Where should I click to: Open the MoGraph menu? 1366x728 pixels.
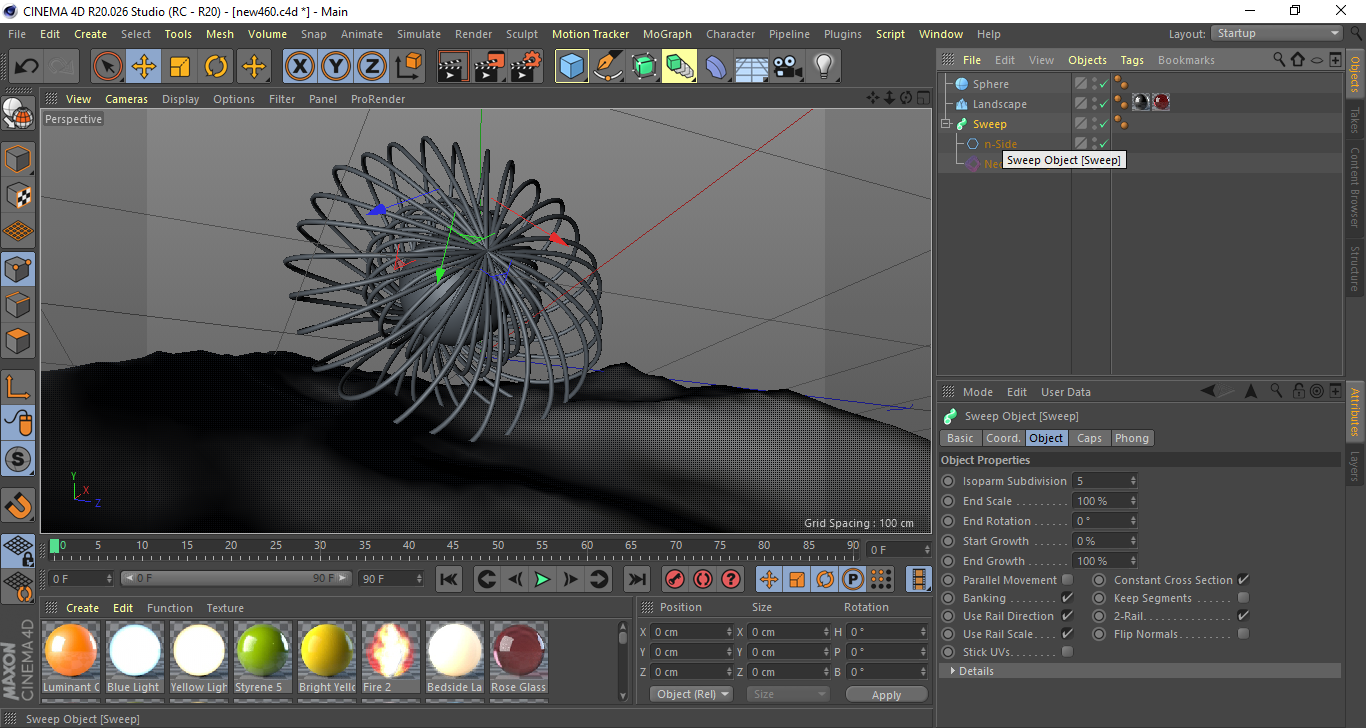point(667,34)
